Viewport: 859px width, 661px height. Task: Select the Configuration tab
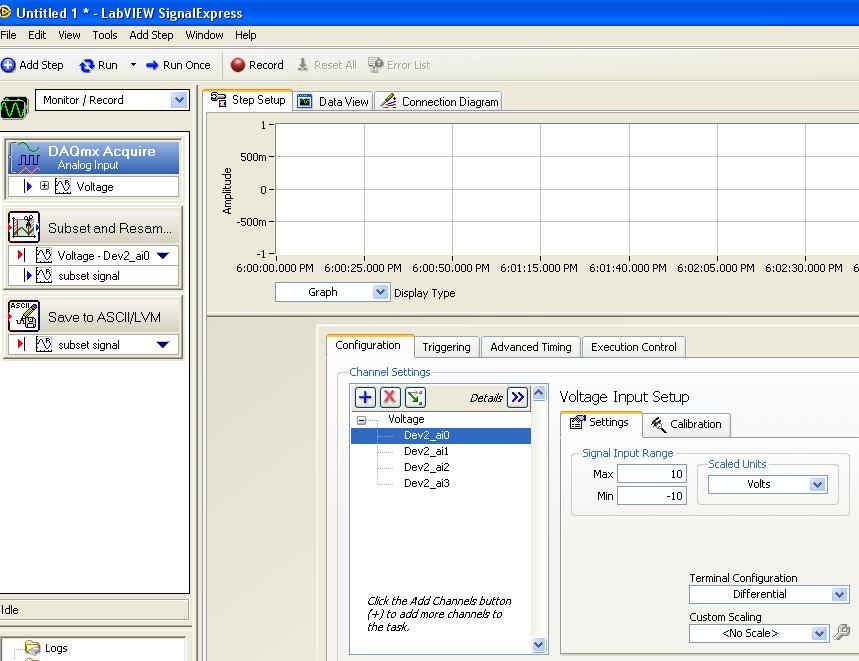coord(370,346)
